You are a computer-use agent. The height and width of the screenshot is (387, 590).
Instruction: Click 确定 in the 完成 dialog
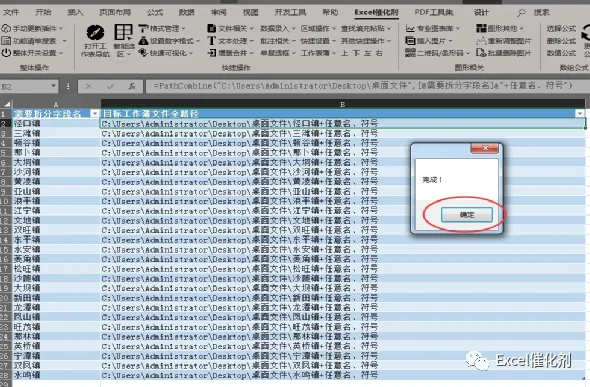pyautogui.click(x=467, y=215)
